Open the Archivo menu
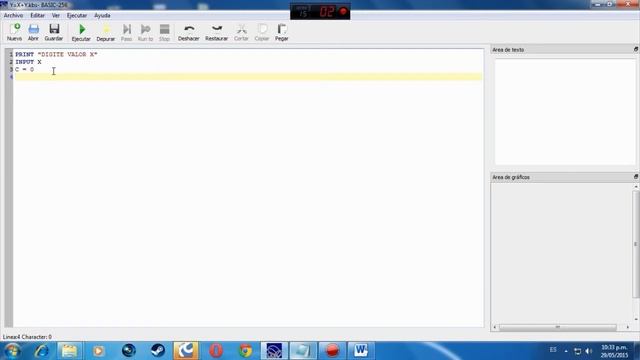This screenshot has width=640, height=360. pyautogui.click(x=13, y=16)
